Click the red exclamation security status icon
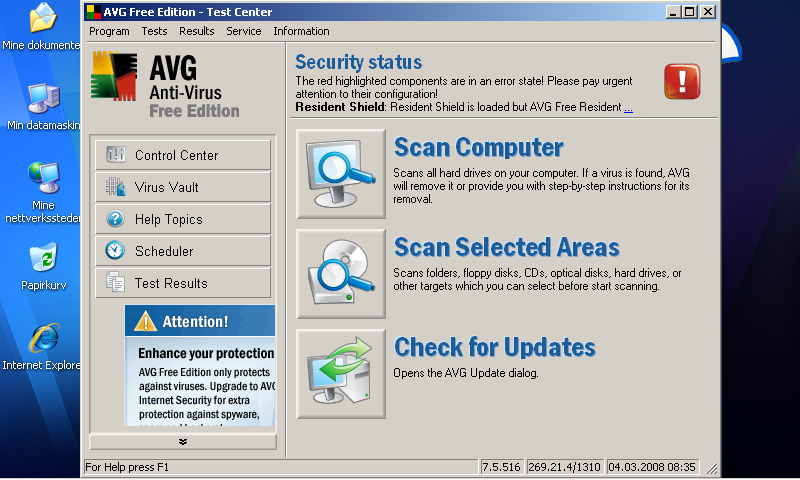The width and height of the screenshot is (800, 480). click(x=682, y=82)
